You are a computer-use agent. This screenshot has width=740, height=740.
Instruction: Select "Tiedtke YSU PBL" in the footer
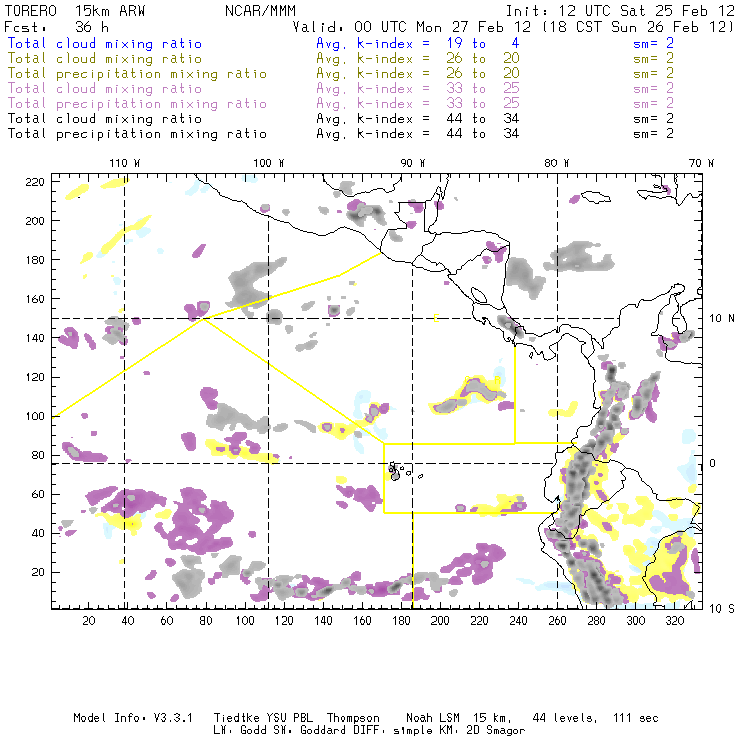[263, 718]
